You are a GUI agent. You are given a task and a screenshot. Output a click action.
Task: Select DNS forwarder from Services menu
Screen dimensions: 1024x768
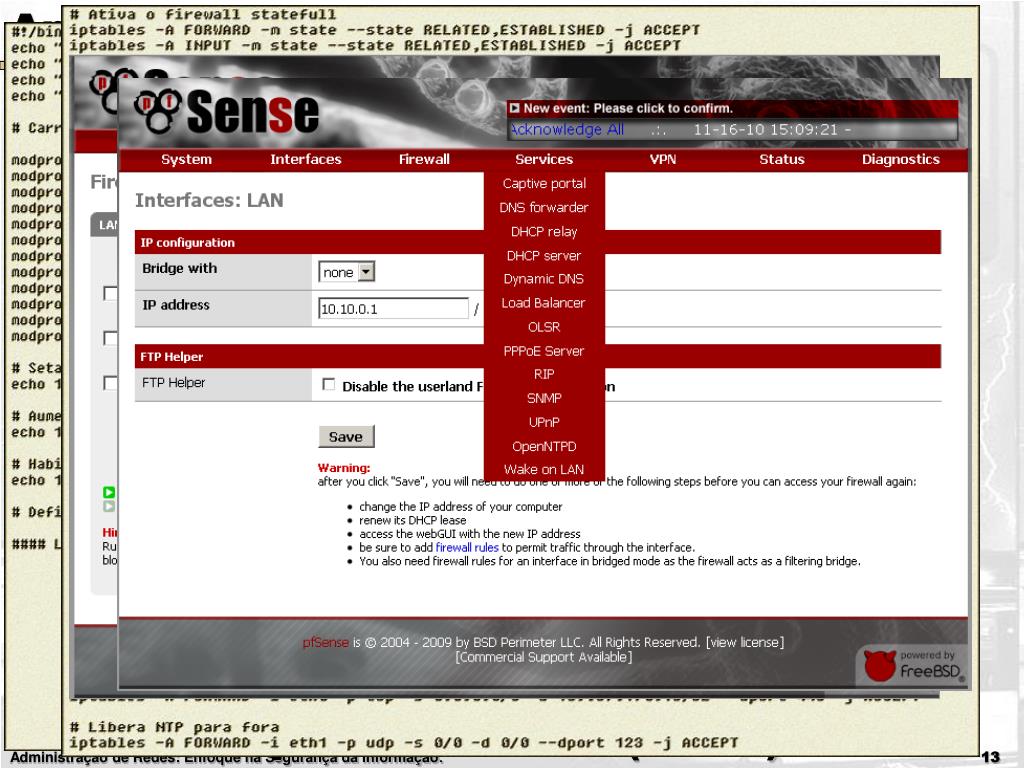tap(544, 208)
